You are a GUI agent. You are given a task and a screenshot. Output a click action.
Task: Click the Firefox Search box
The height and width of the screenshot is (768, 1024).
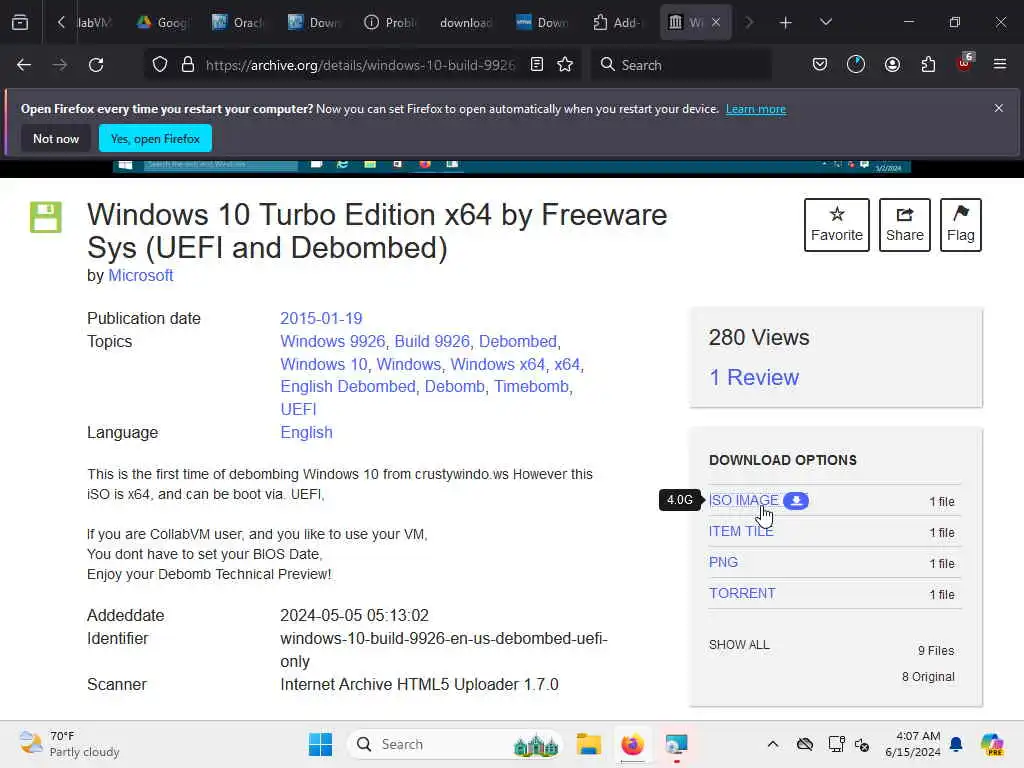pos(681,65)
